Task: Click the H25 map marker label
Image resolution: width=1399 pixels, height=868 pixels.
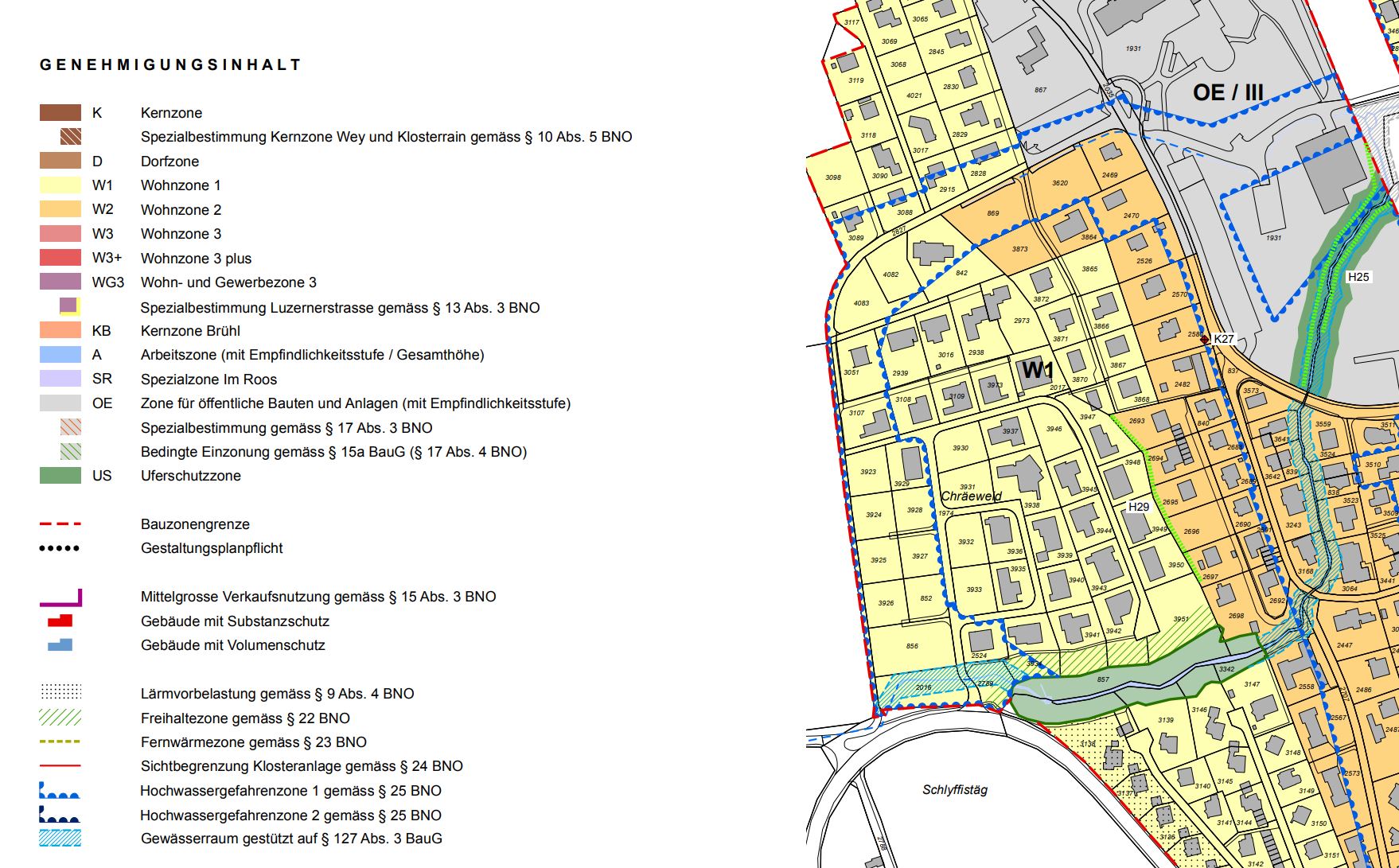Action: click(1358, 277)
